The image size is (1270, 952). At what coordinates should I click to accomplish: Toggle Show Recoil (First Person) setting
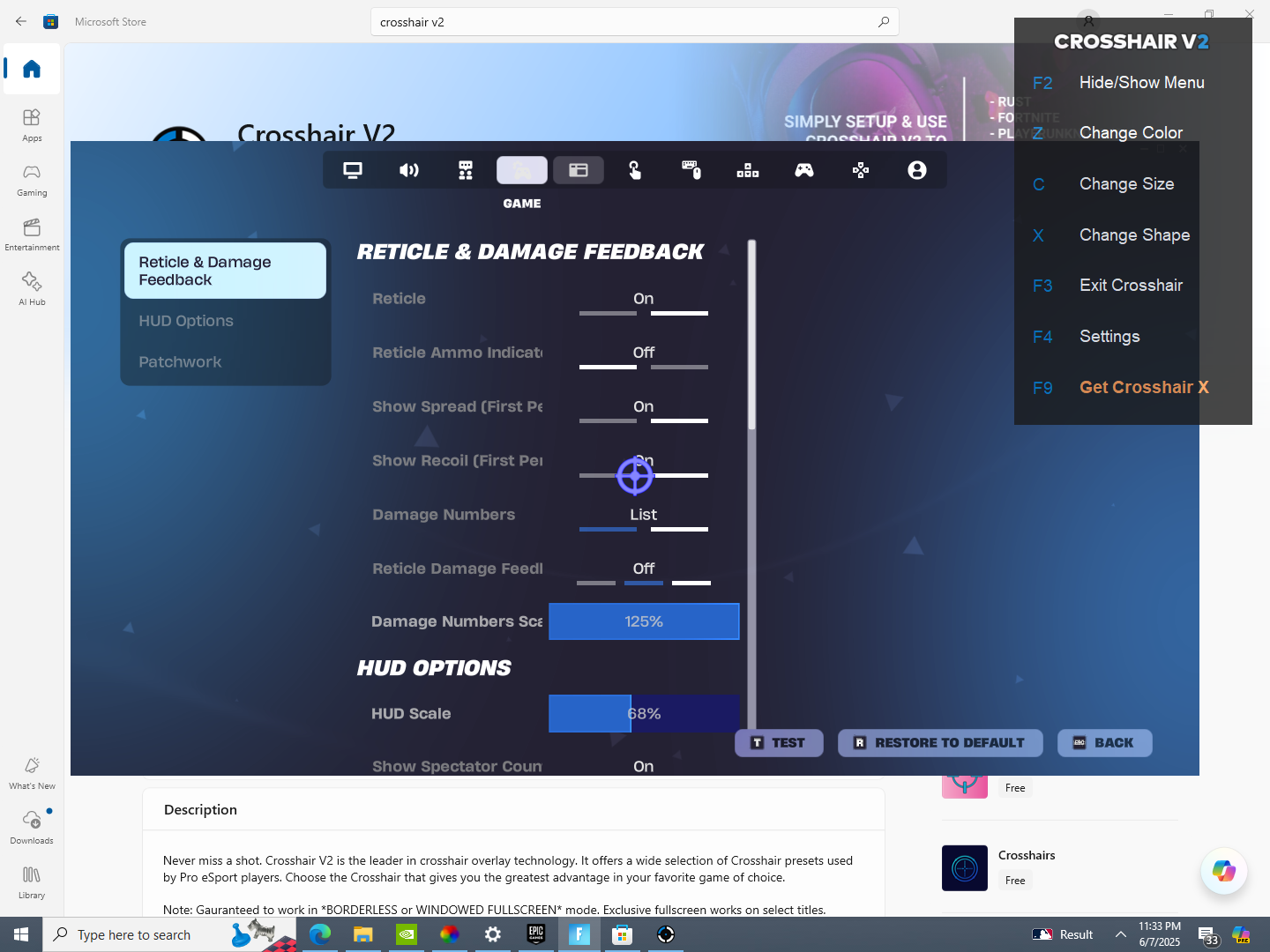[x=644, y=465]
